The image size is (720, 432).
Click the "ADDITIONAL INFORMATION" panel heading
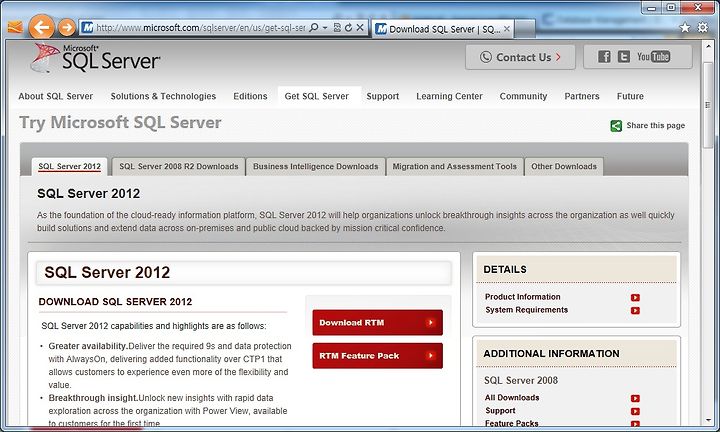pos(551,353)
